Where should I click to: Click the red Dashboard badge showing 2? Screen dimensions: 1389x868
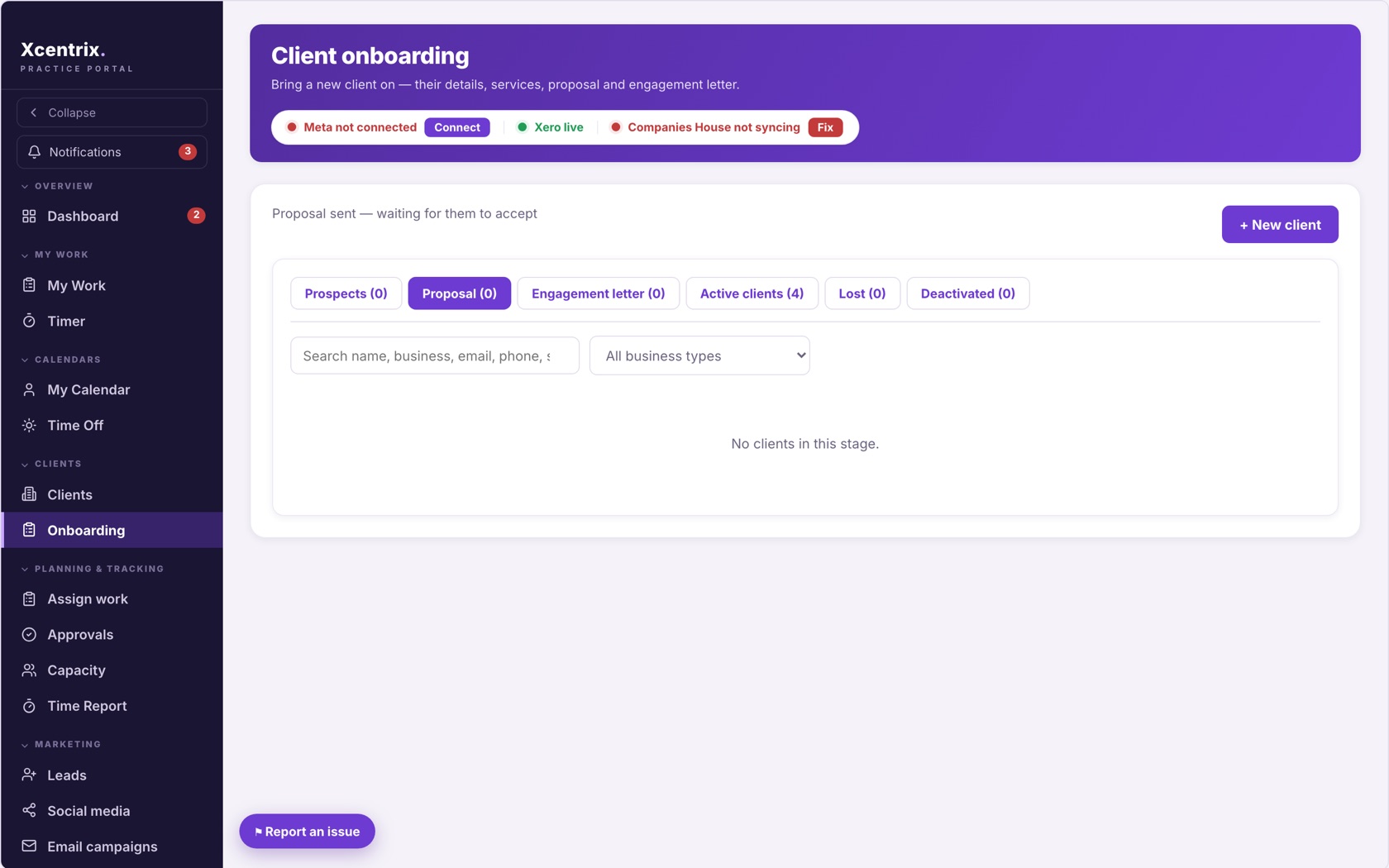click(x=196, y=215)
